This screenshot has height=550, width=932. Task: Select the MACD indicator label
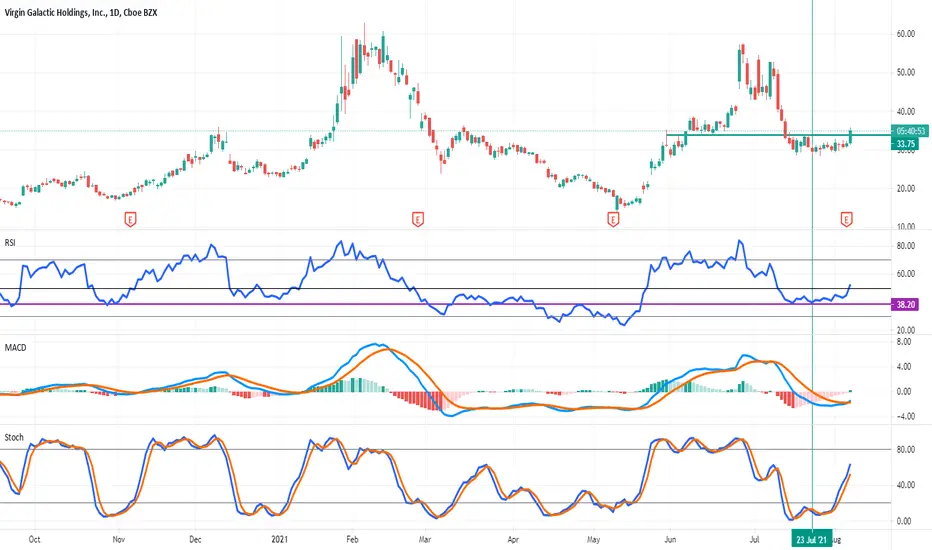(15, 348)
